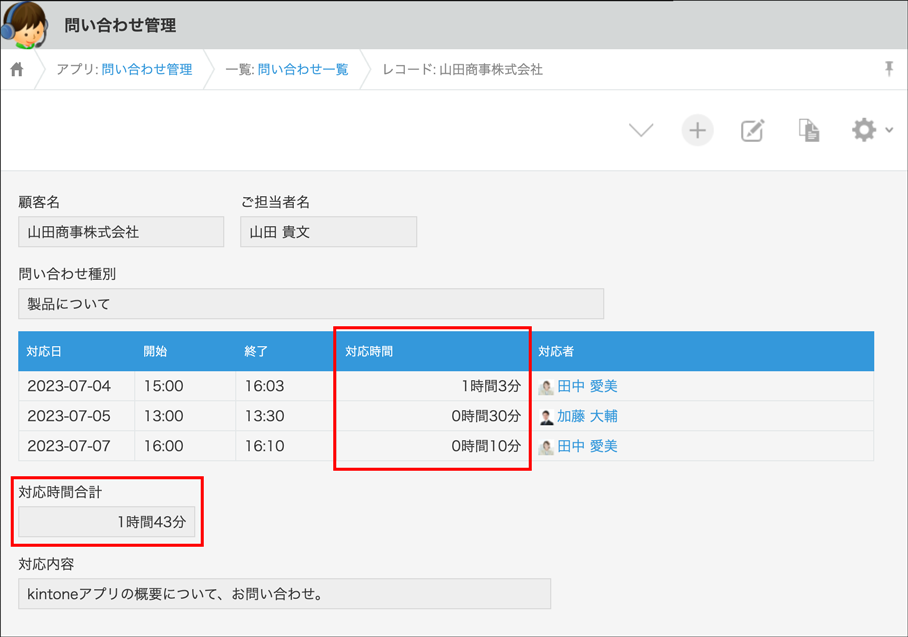Select the 対応内容 text field
The image size is (908, 637).
[x=283, y=593]
